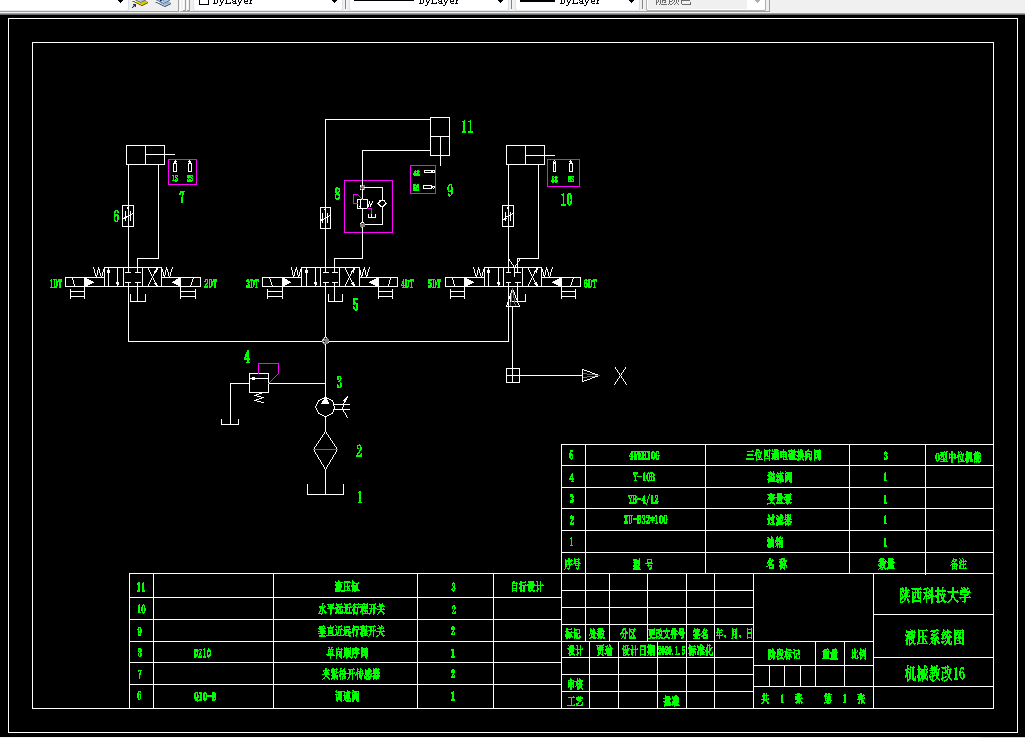Screen dimensions: 1025x738
Task: Click the 标记 cell in title block
Action: point(573,633)
